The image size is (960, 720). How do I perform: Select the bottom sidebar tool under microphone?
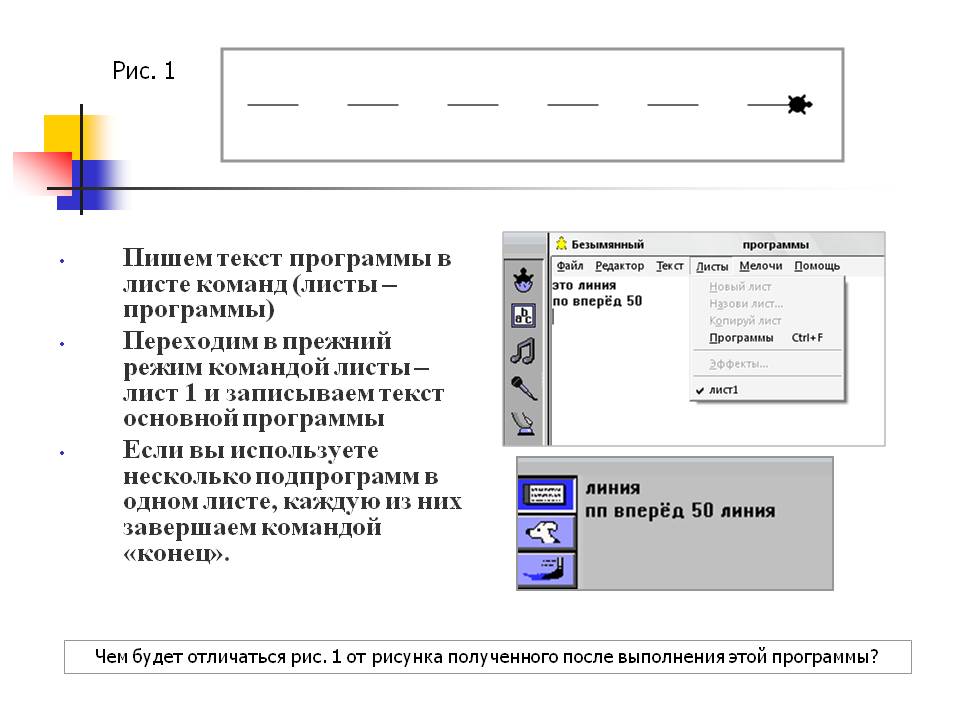523,425
